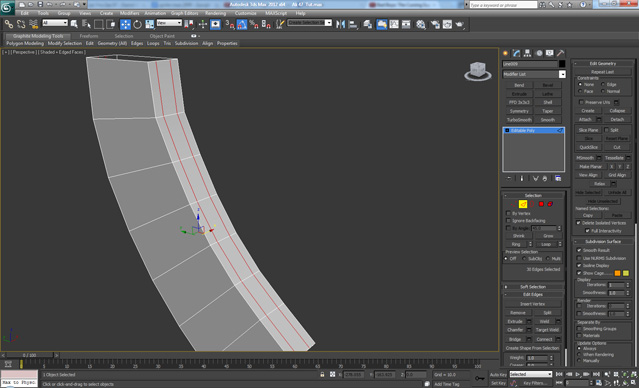Collapse the Edit Edges rollout
The height and width of the screenshot is (388, 639).
(x=533, y=294)
